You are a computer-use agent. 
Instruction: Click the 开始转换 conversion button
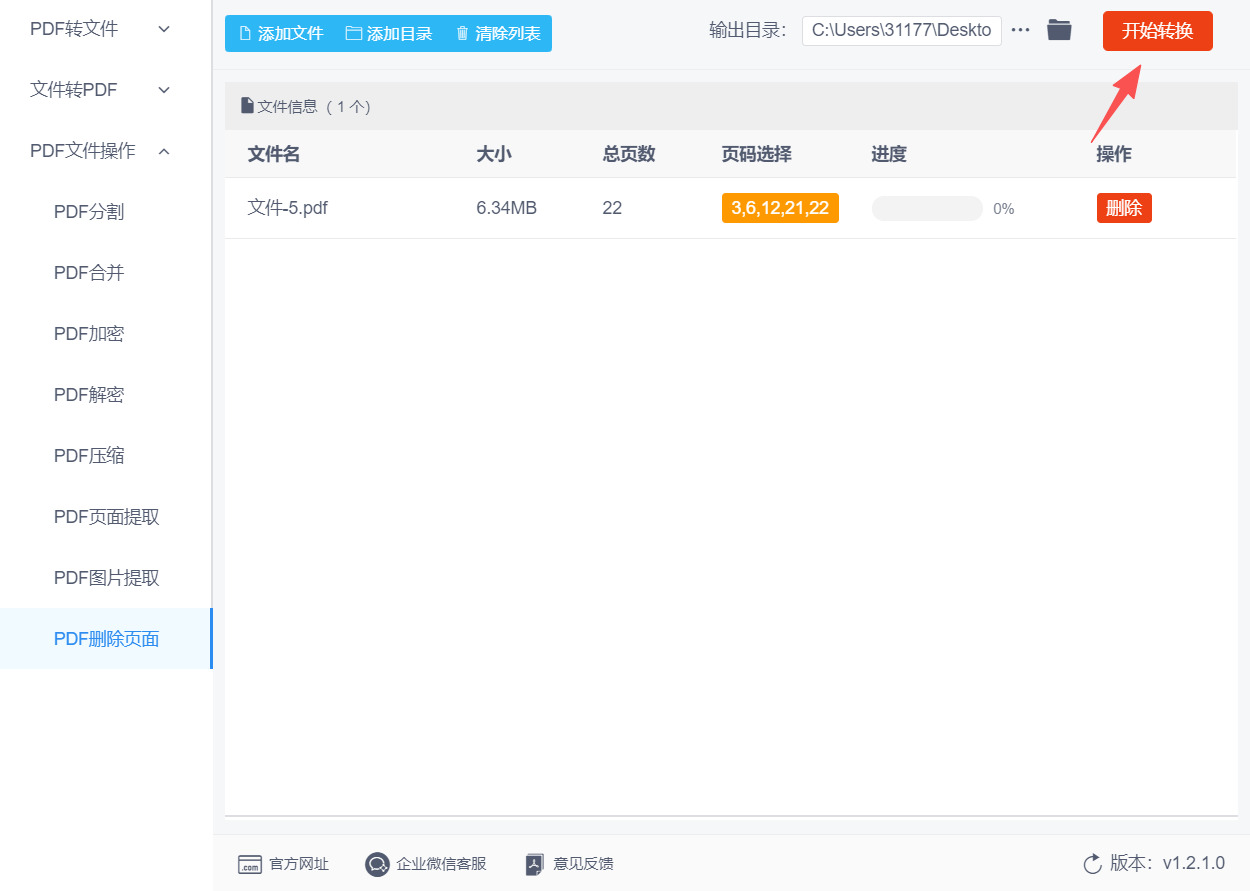[1157, 30]
